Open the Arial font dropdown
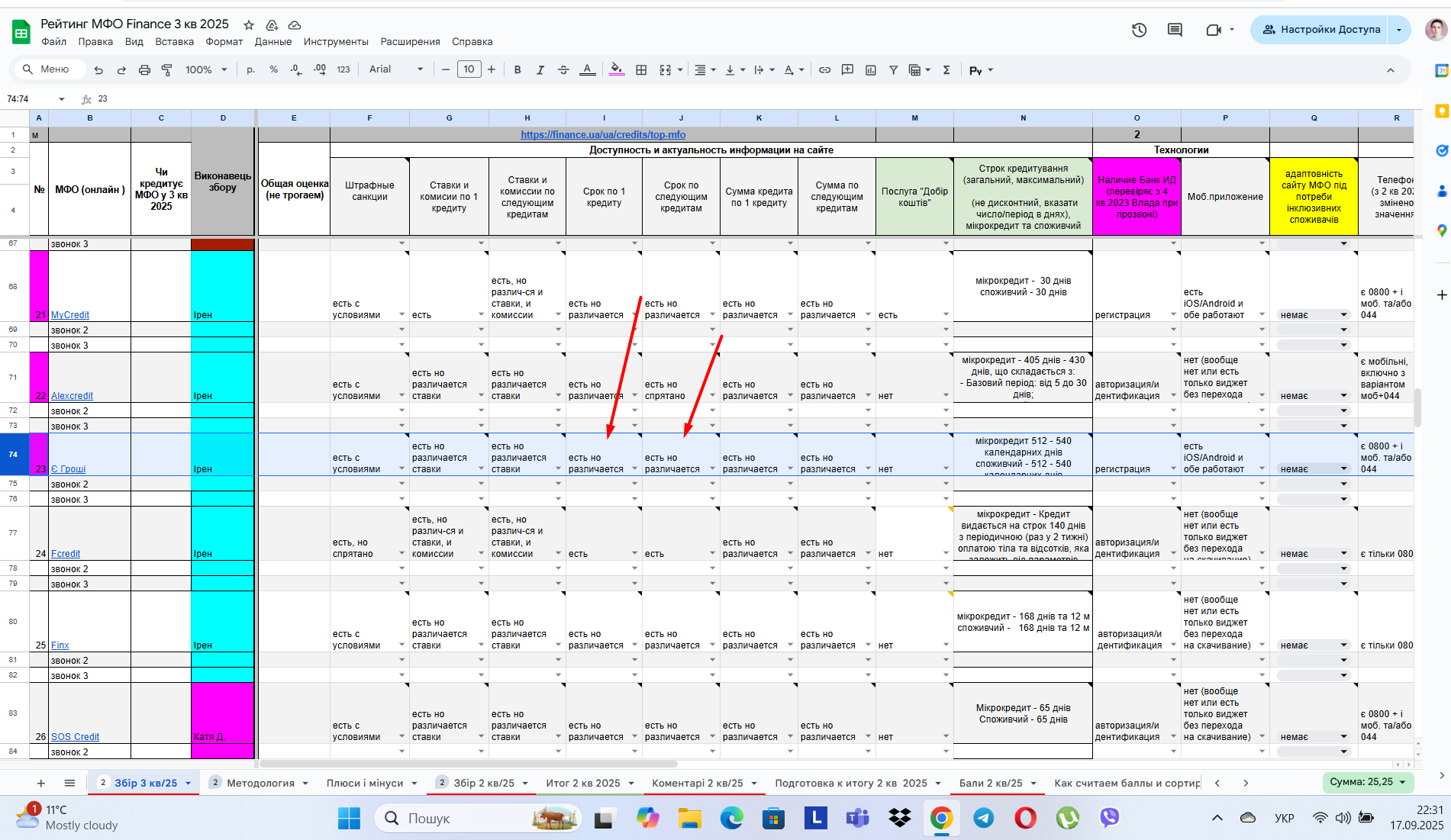 click(396, 69)
